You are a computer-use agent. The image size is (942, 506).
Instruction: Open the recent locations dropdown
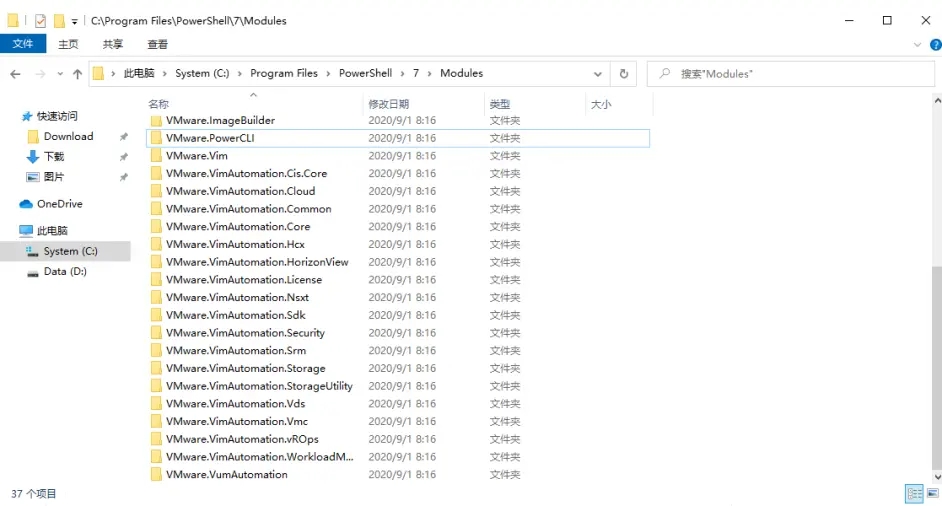(x=60, y=74)
